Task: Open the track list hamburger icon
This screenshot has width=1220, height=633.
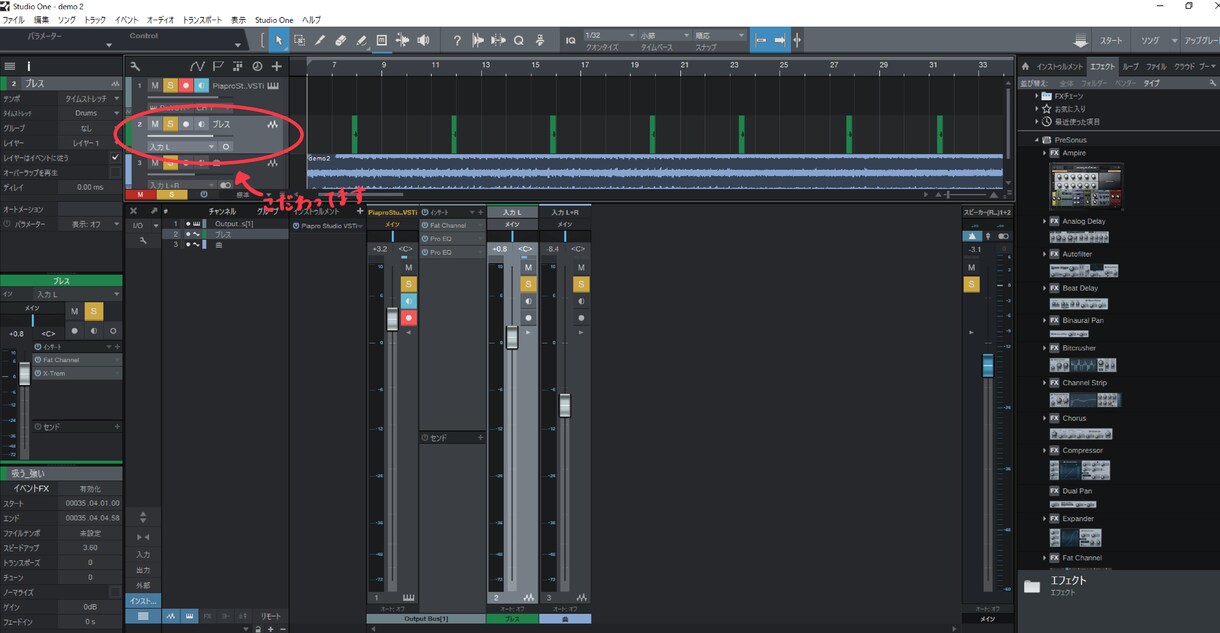Action: [x=10, y=66]
